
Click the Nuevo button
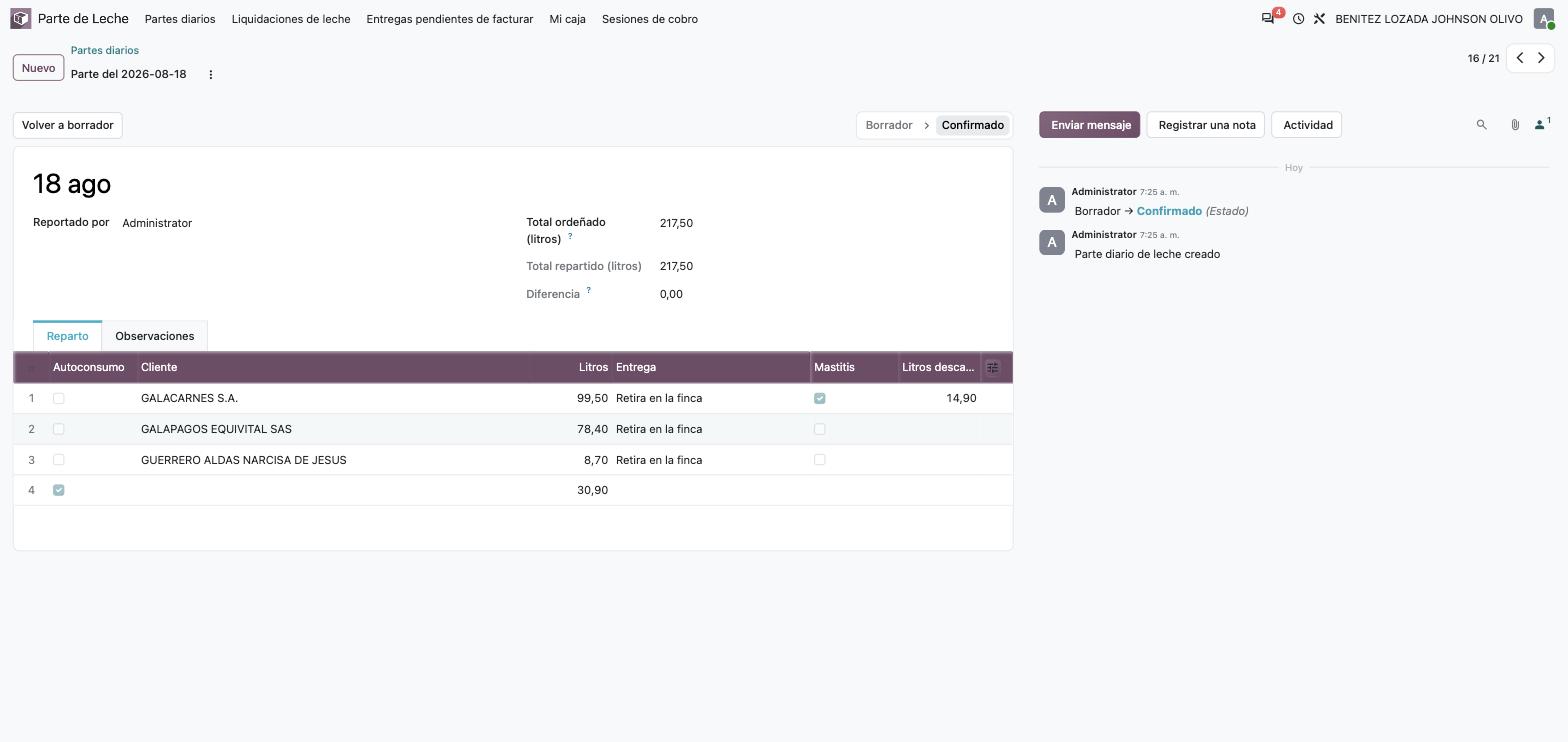tap(38, 68)
